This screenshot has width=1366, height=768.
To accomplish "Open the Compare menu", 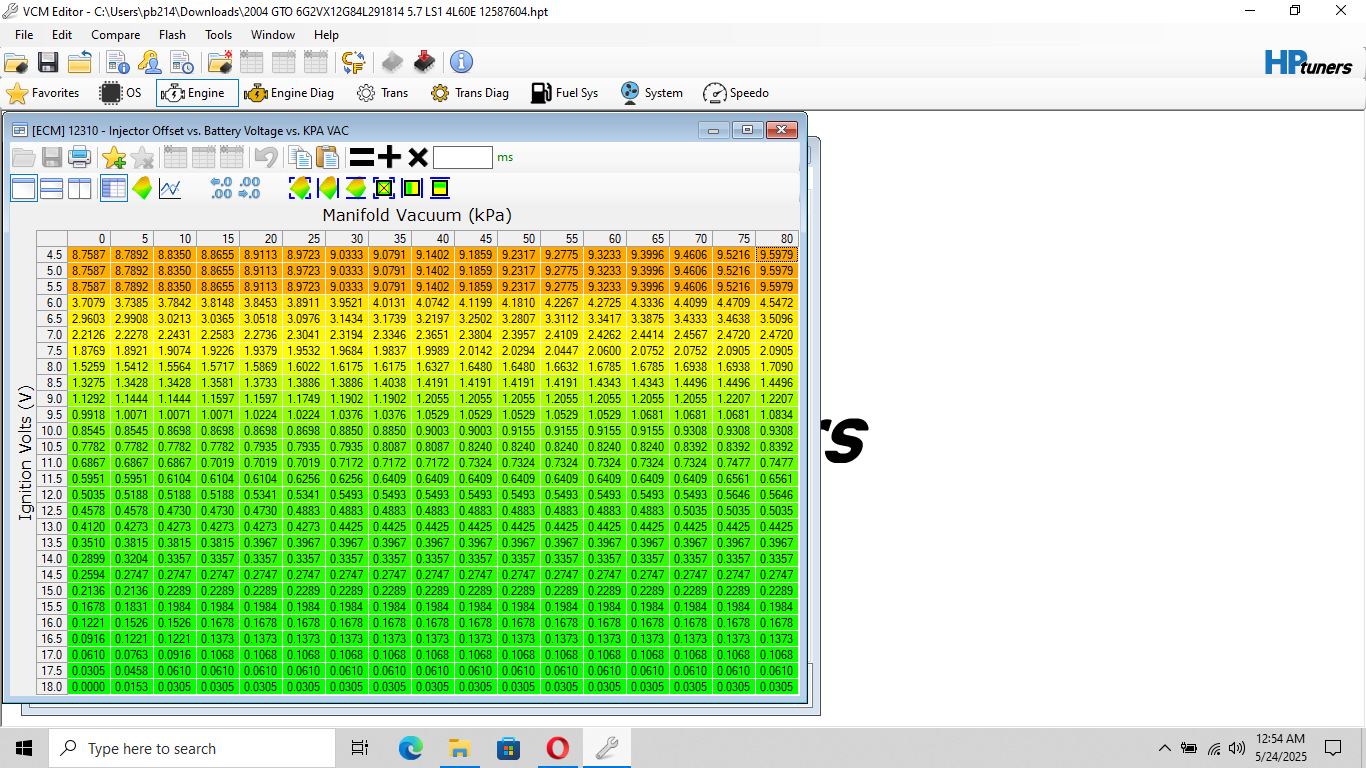I will point(116,35).
